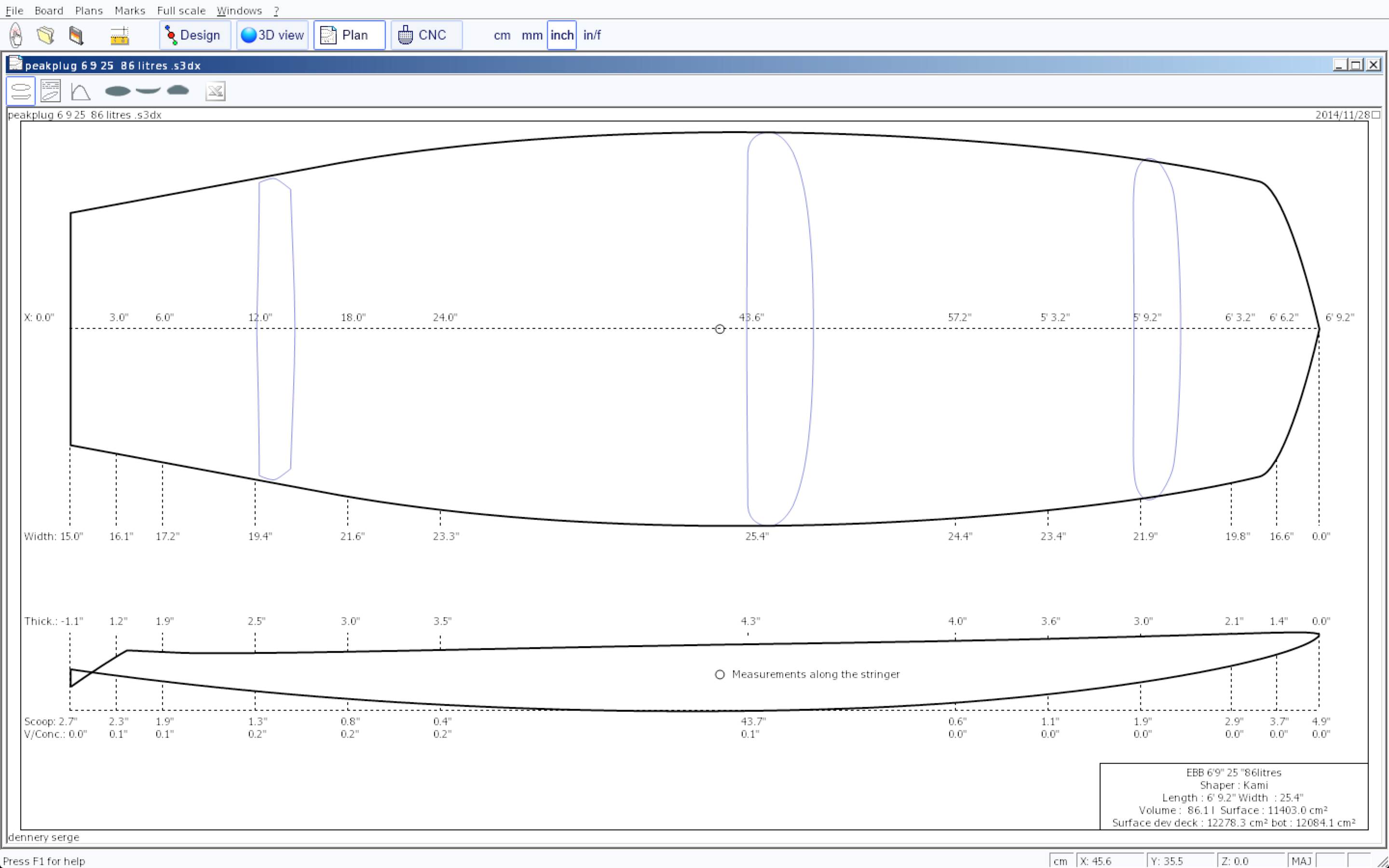Click the gray cross-section slice icon
1389x868 pixels.
click(178, 90)
